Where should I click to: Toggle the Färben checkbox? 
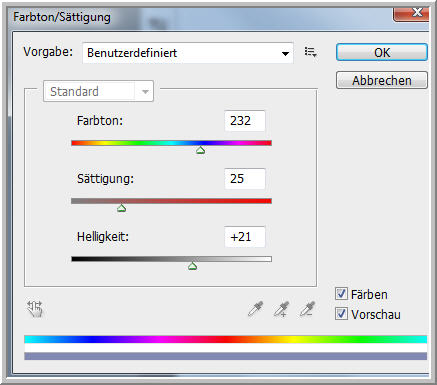[x=341, y=294]
